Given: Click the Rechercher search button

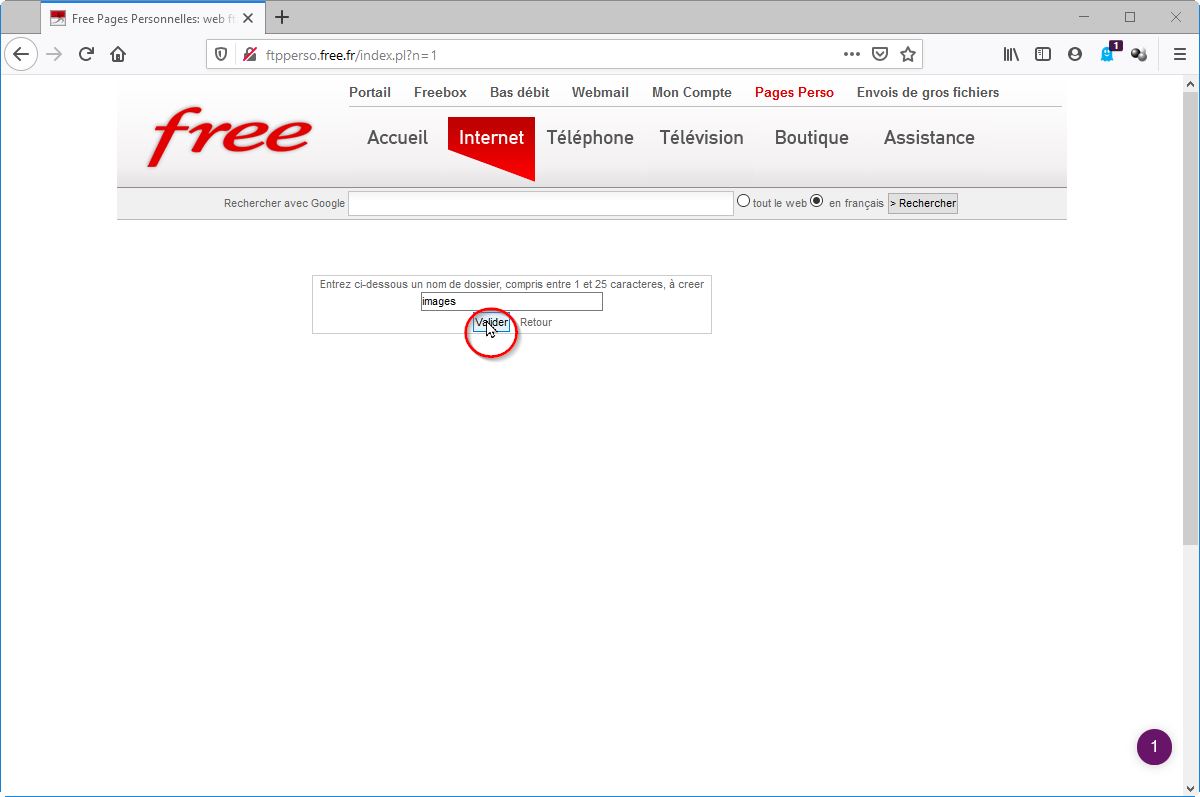Looking at the screenshot, I should pos(923,203).
